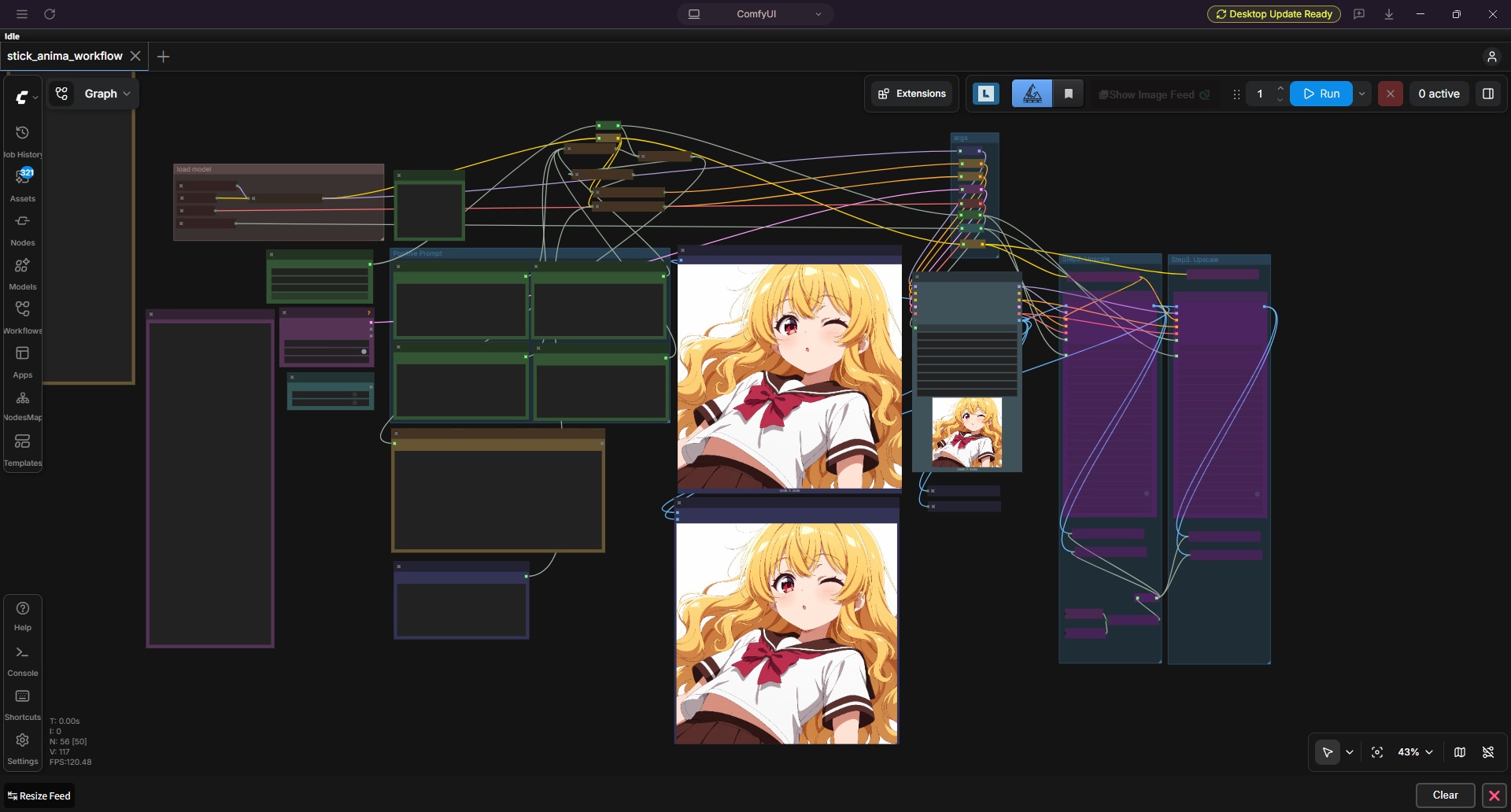The width and height of the screenshot is (1511, 812).
Task: Select the stick_anima_workflow tab
Action: [65, 56]
